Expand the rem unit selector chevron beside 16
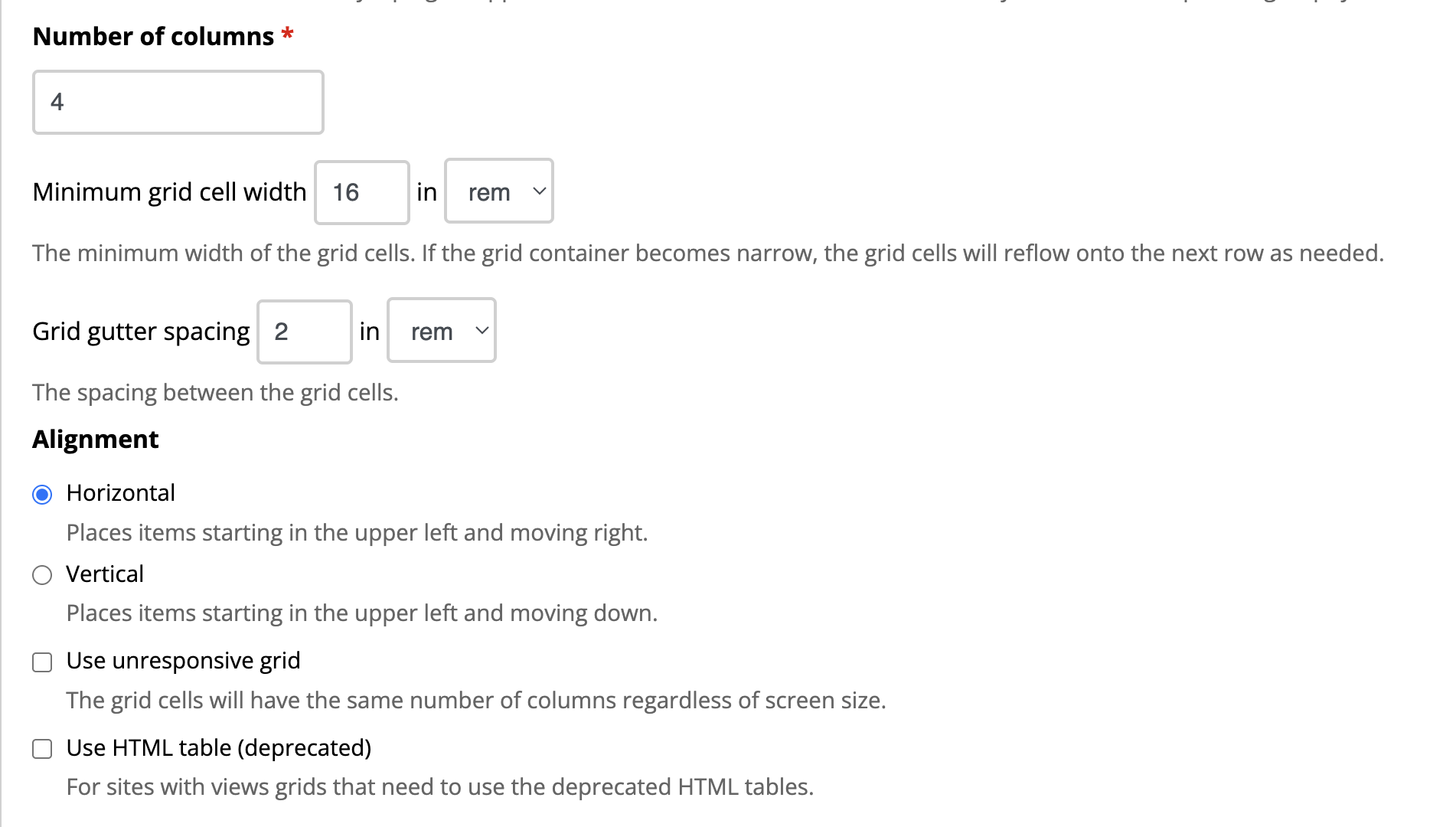1456x827 pixels. pyautogui.click(x=538, y=192)
